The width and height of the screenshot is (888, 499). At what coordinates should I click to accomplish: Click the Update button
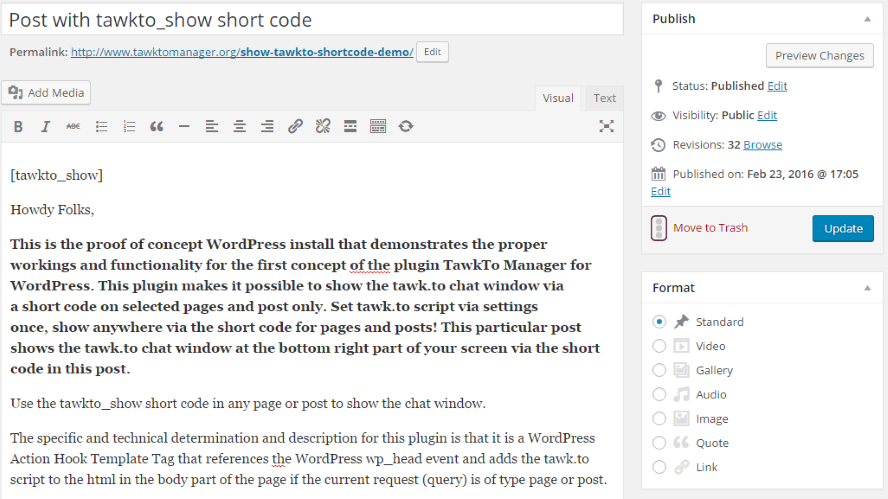842,228
